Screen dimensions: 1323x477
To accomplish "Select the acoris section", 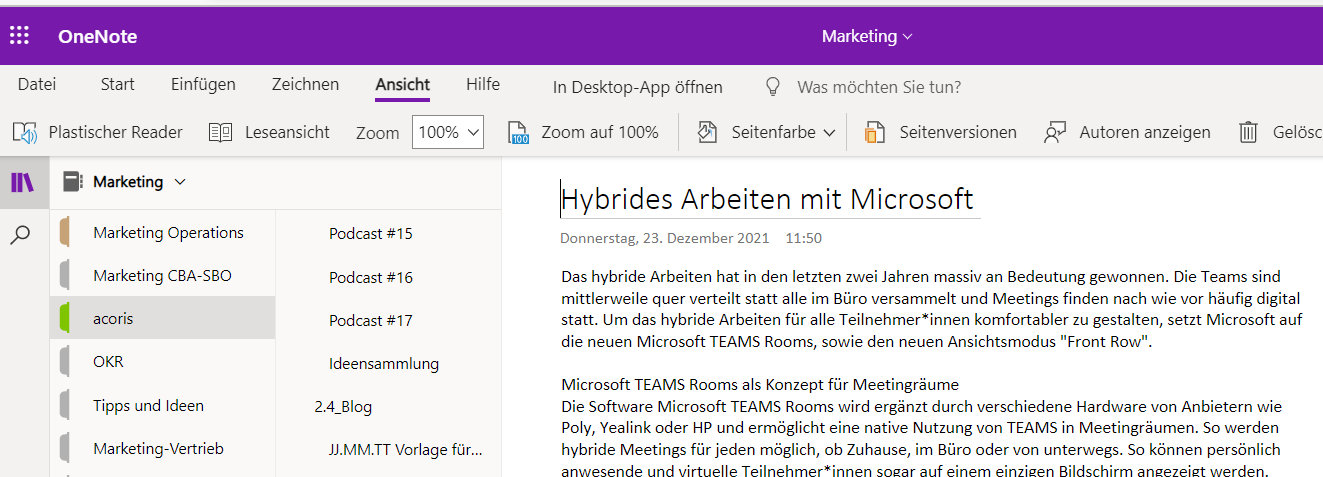I will (x=162, y=318).
